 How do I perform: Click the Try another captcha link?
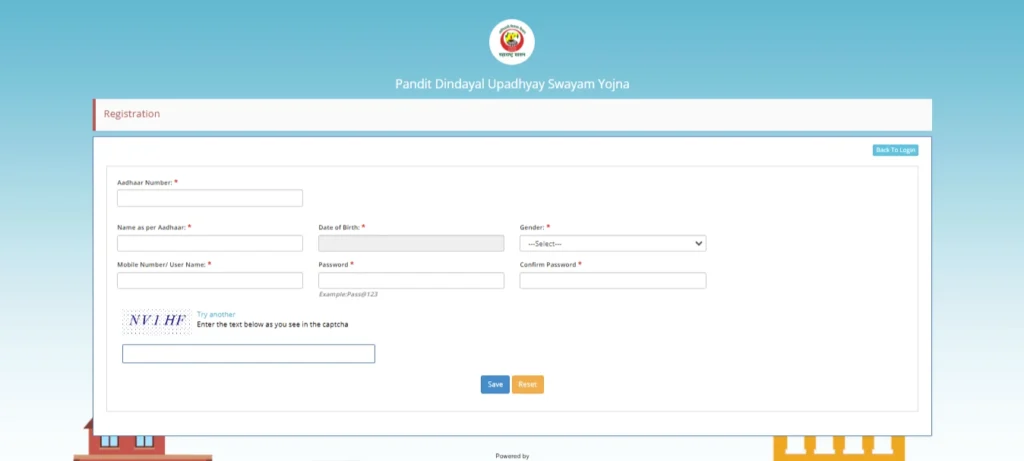coord(216,314)
